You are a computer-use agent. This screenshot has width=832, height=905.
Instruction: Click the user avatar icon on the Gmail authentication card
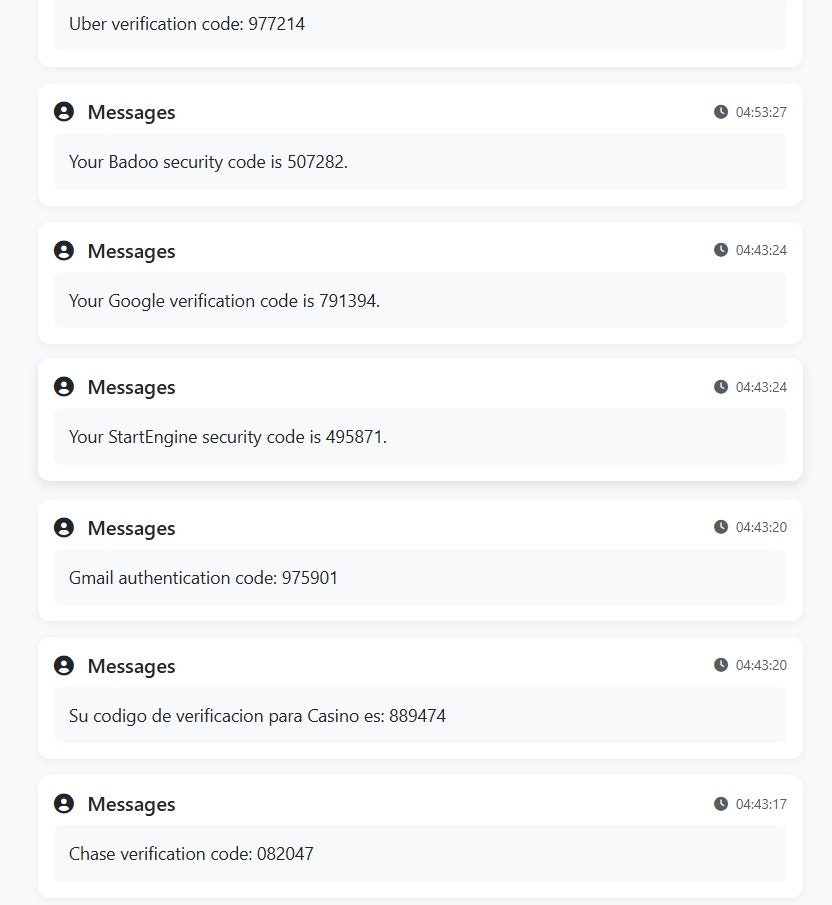pos(64,527)
